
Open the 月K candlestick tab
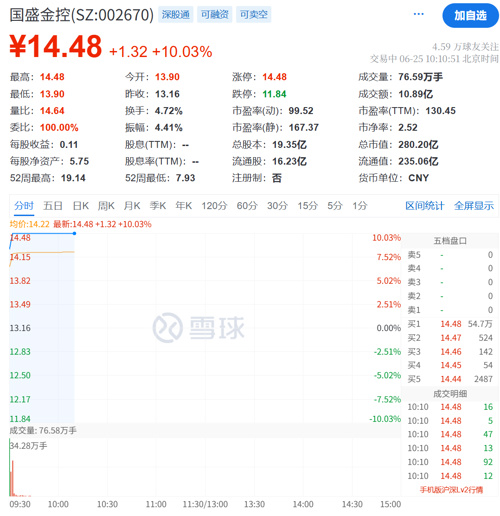pos(132,206)
